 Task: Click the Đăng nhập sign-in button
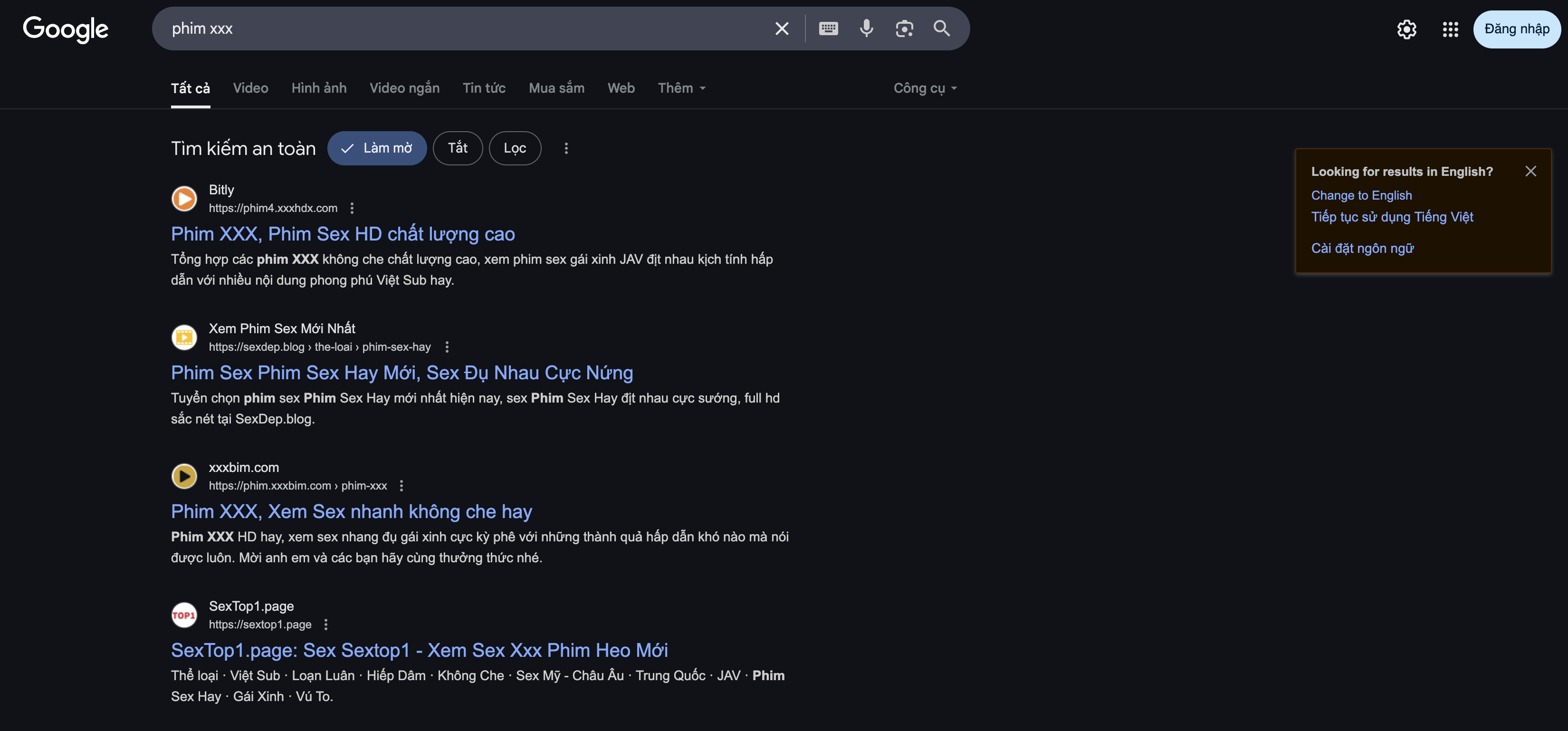1516,29
